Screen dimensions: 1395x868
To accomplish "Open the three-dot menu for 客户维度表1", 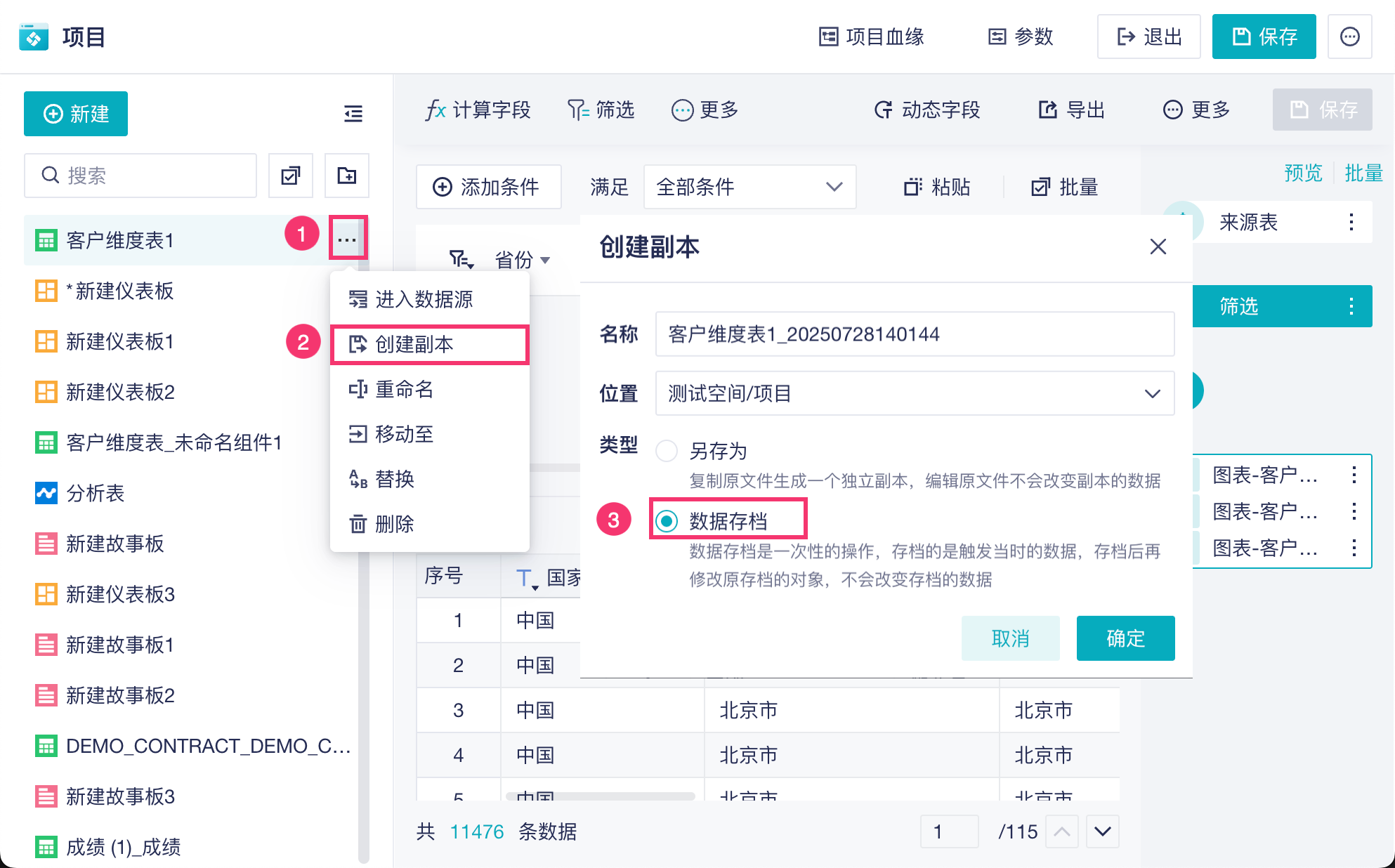I will 347,239.
